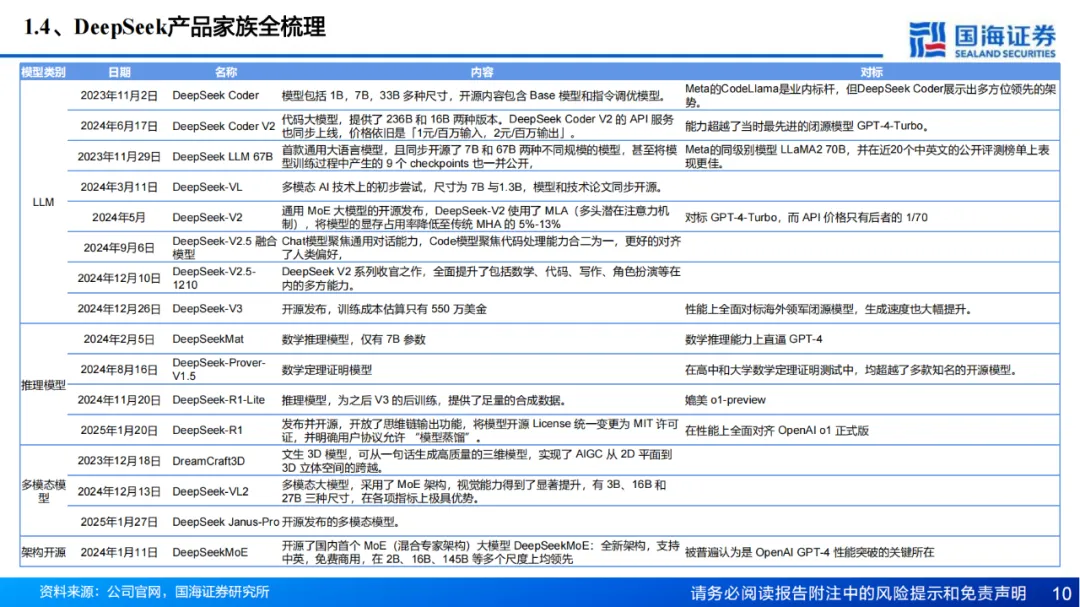The height and width of the screenshot is (607, 1080).
Task: Click the benchmark text '数学推理能力上直逼 GPT-4'
Action: (x=754, y=340)
